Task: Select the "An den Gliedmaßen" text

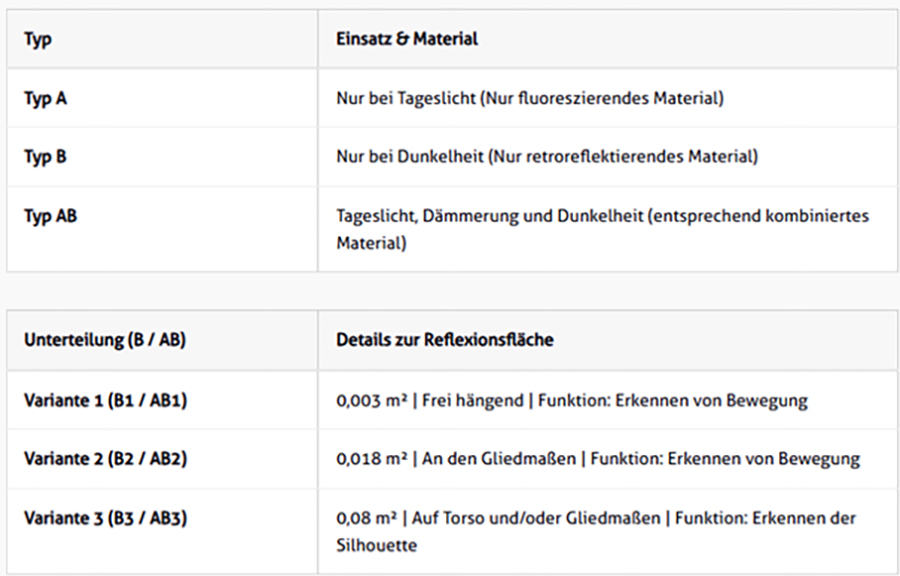Action: tap(499, 459)
